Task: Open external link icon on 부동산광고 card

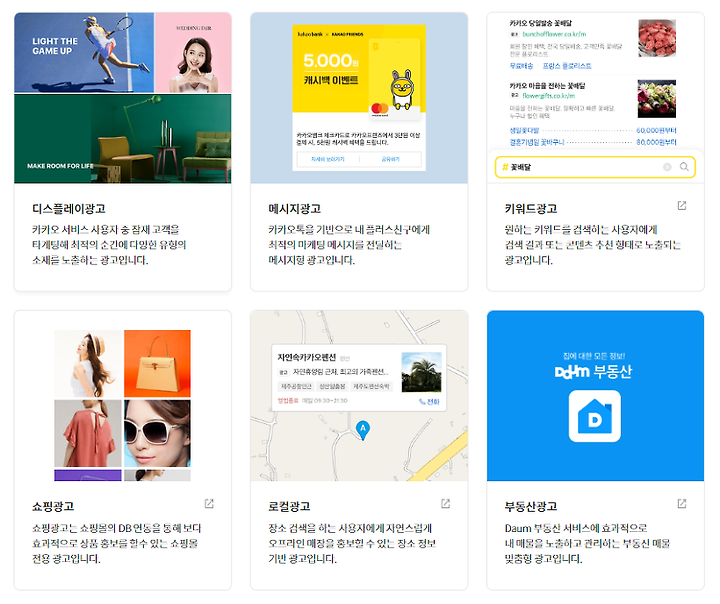Action: [x=682, y=503]
